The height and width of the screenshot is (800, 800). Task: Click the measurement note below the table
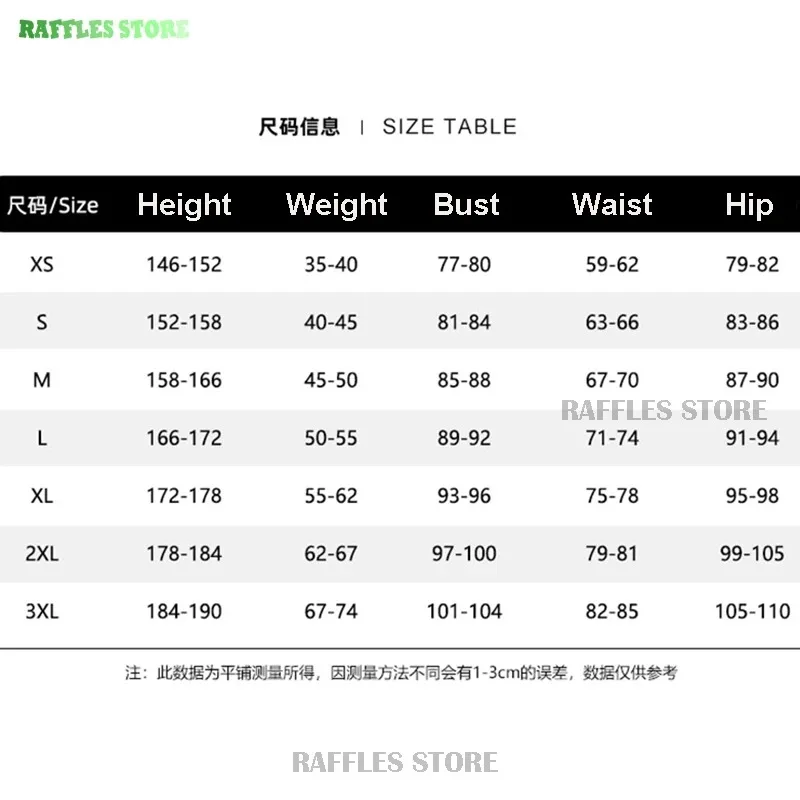point(400,673)
